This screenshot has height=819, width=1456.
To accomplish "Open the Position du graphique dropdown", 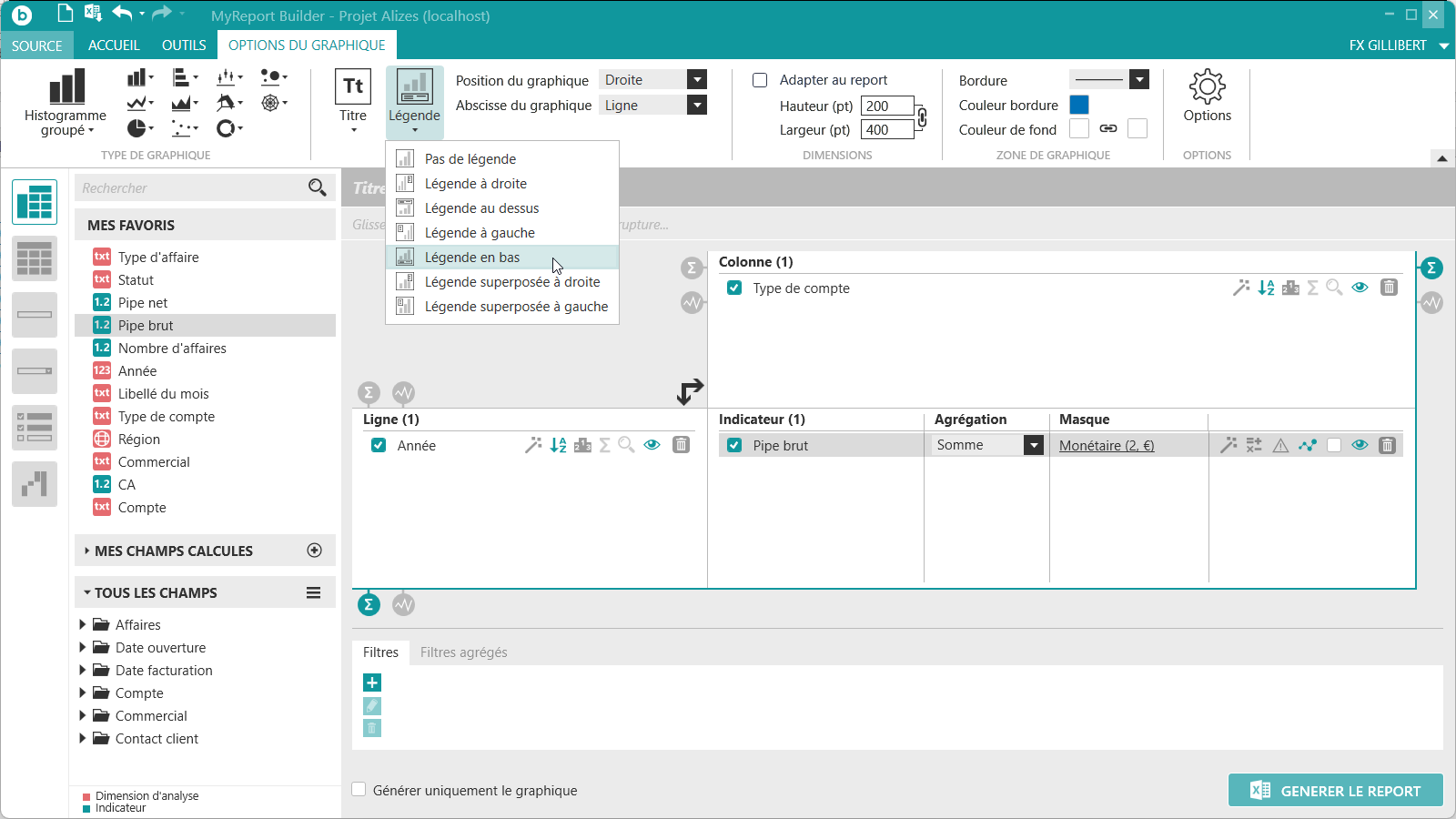I will (x=696, y=80).
